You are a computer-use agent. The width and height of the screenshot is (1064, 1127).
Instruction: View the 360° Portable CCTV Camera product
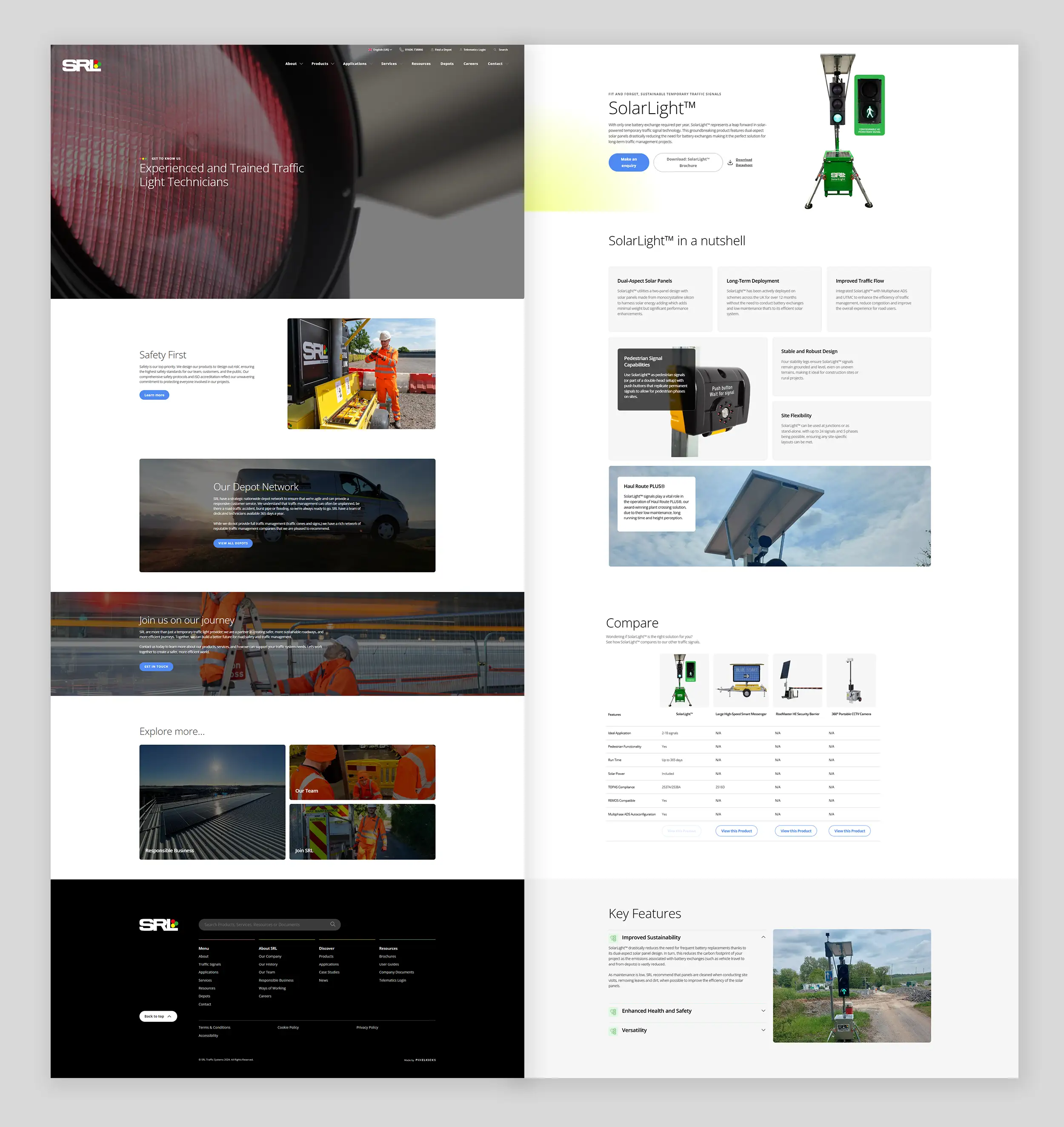849,832
